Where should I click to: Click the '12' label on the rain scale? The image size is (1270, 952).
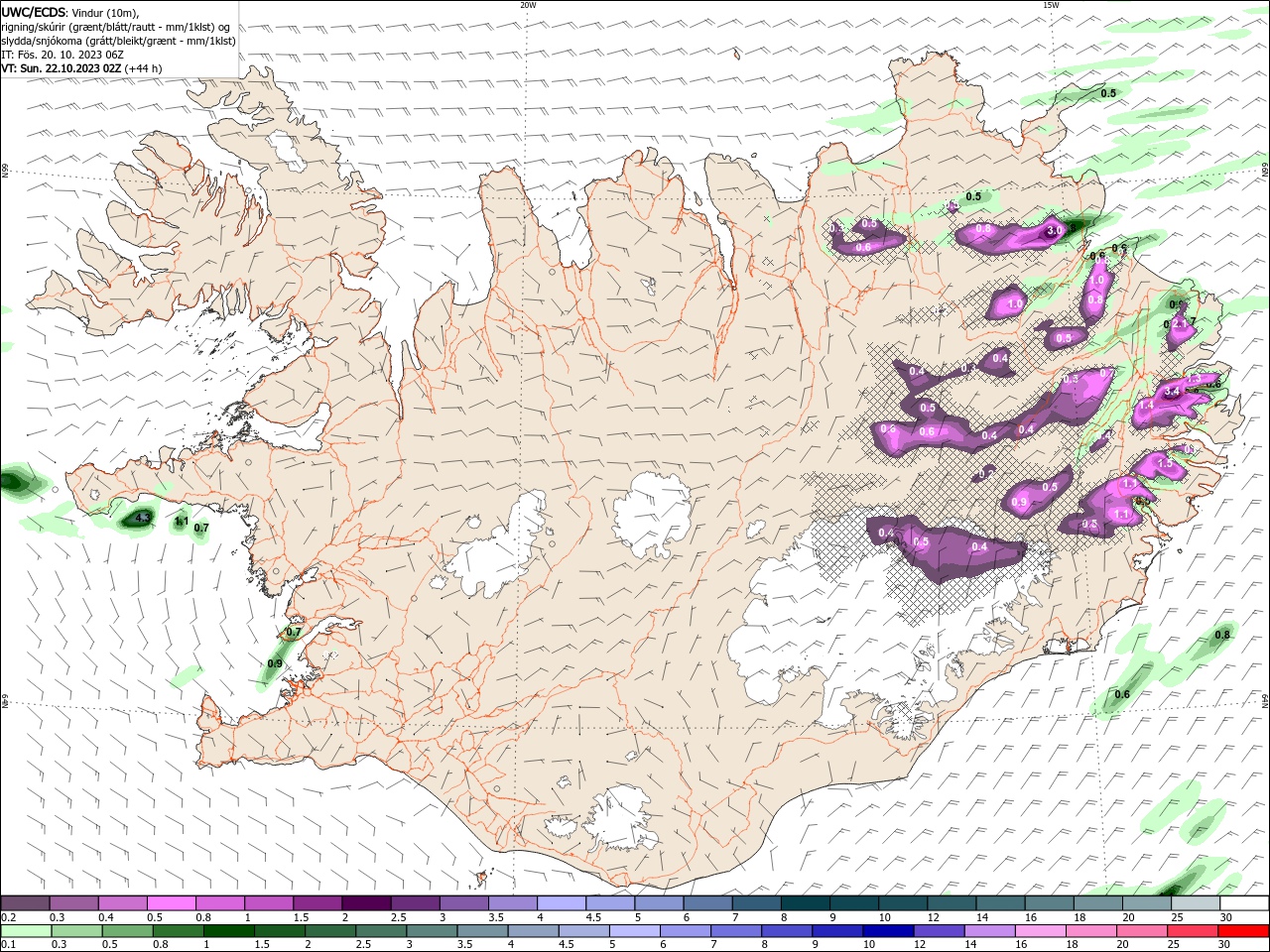pyautogui.click(x=918, y=945)
